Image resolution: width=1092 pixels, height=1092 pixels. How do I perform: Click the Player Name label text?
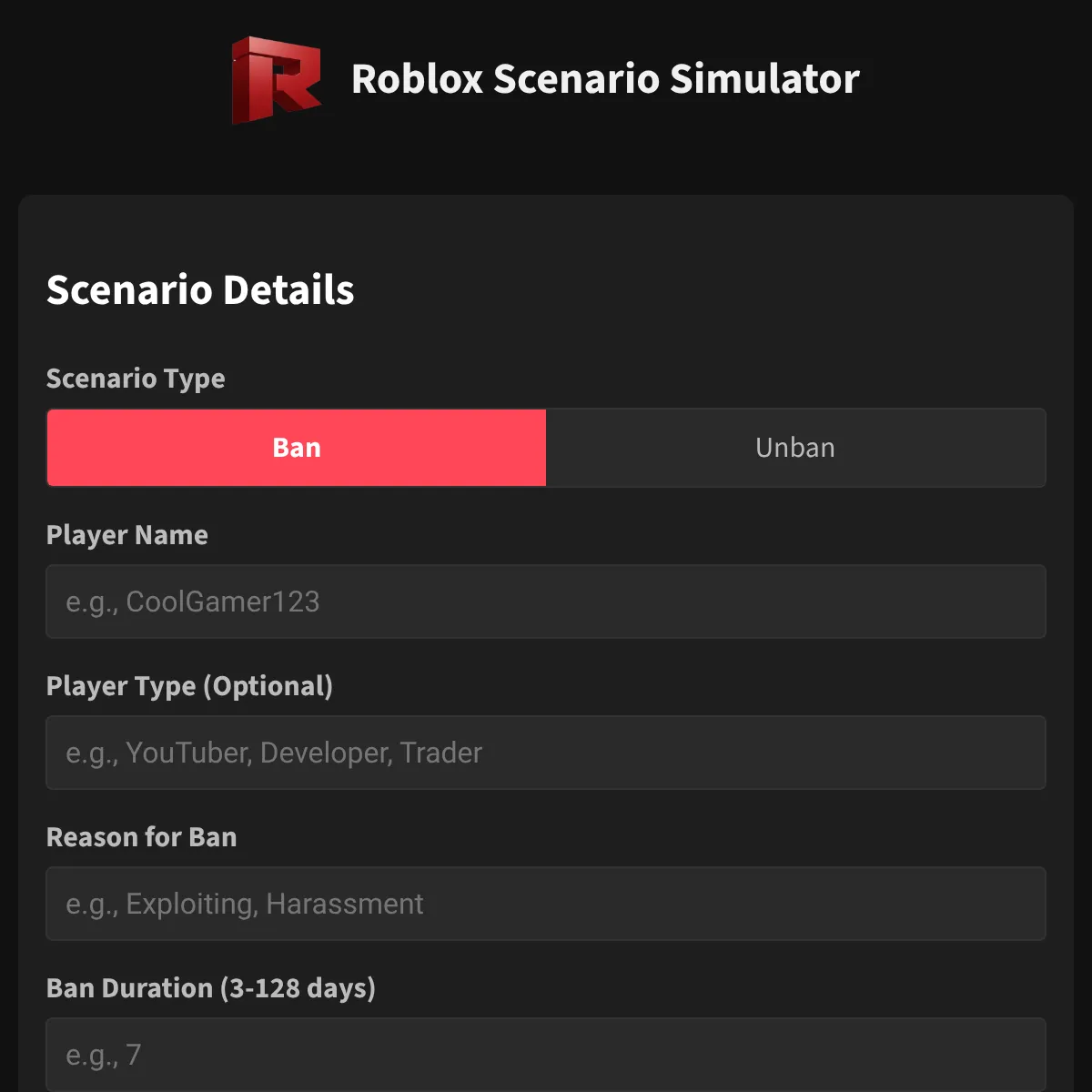[127, 535]
